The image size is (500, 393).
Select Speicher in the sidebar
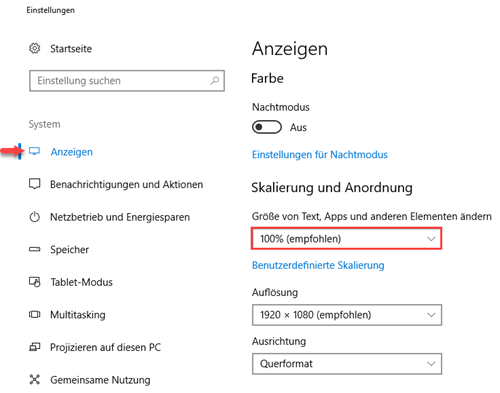click(69, 250)
